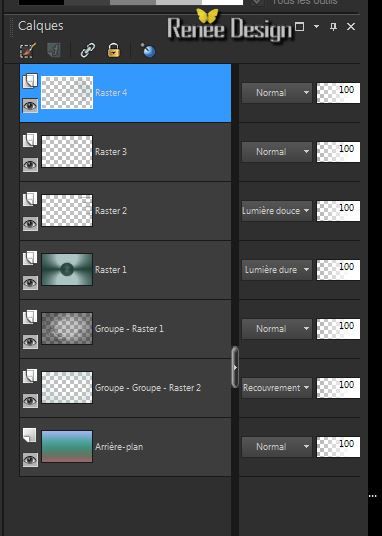Click the layer type icon of Arrière-plan
The image size is (382, 536).
30,435
